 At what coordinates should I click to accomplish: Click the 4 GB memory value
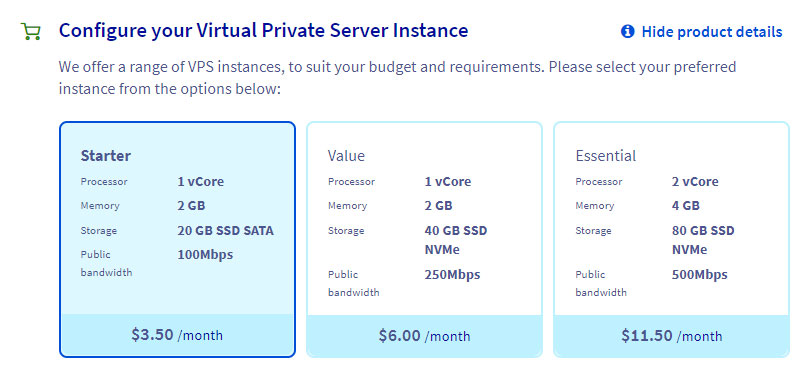[686, 206]
